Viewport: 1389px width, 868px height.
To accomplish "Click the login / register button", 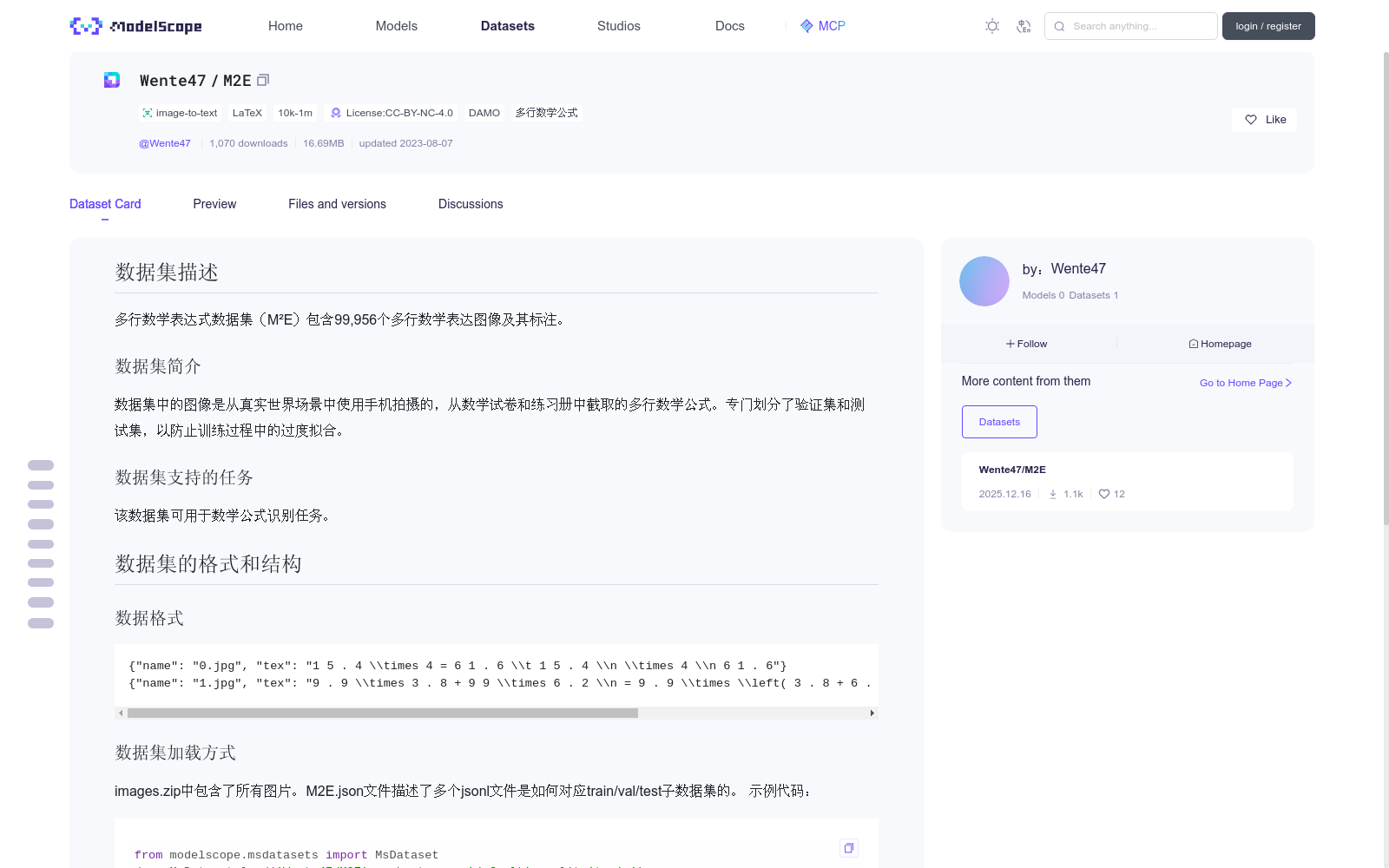I will click(1268, 26).
